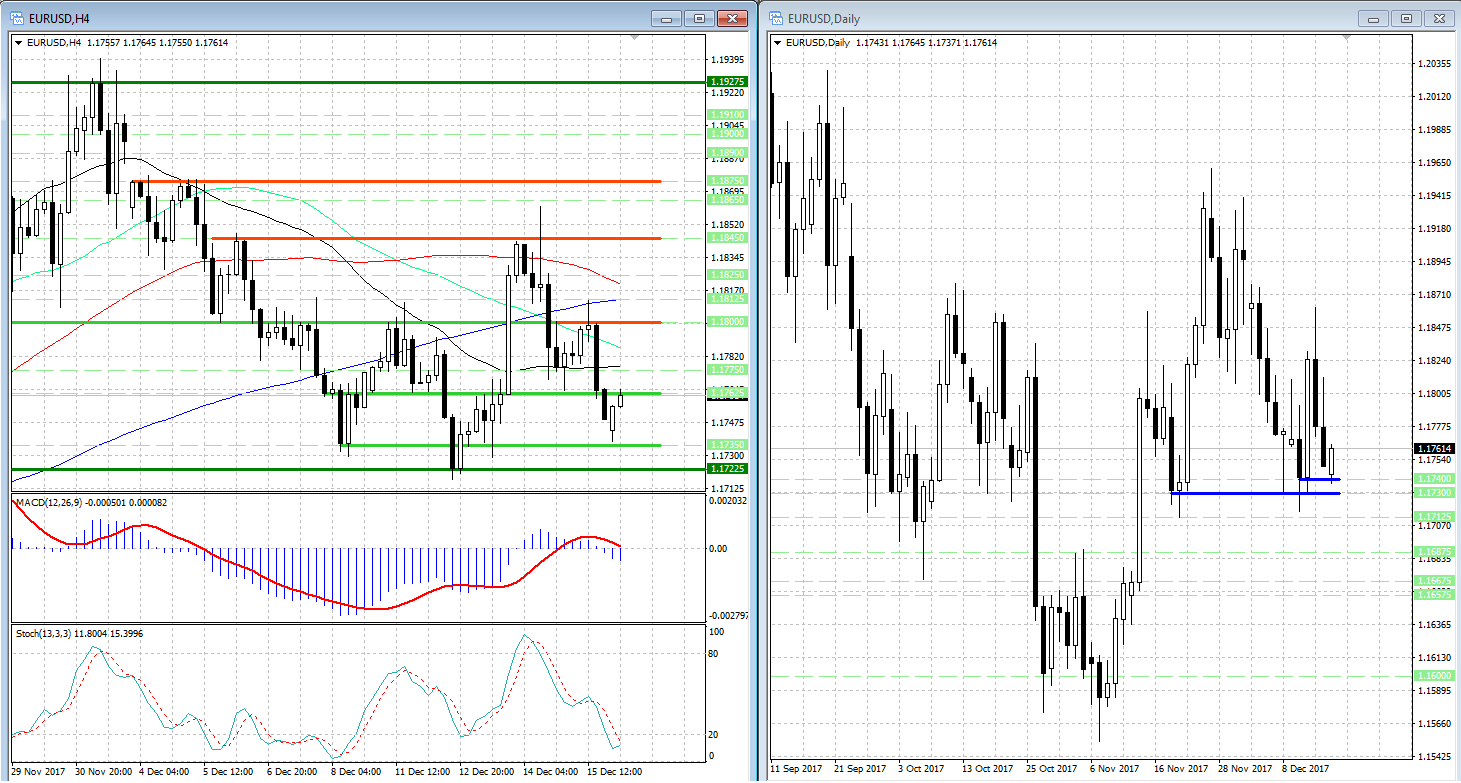Maximize the EURUSD,Daily chart window
1461x783 pixels.
1407,18
